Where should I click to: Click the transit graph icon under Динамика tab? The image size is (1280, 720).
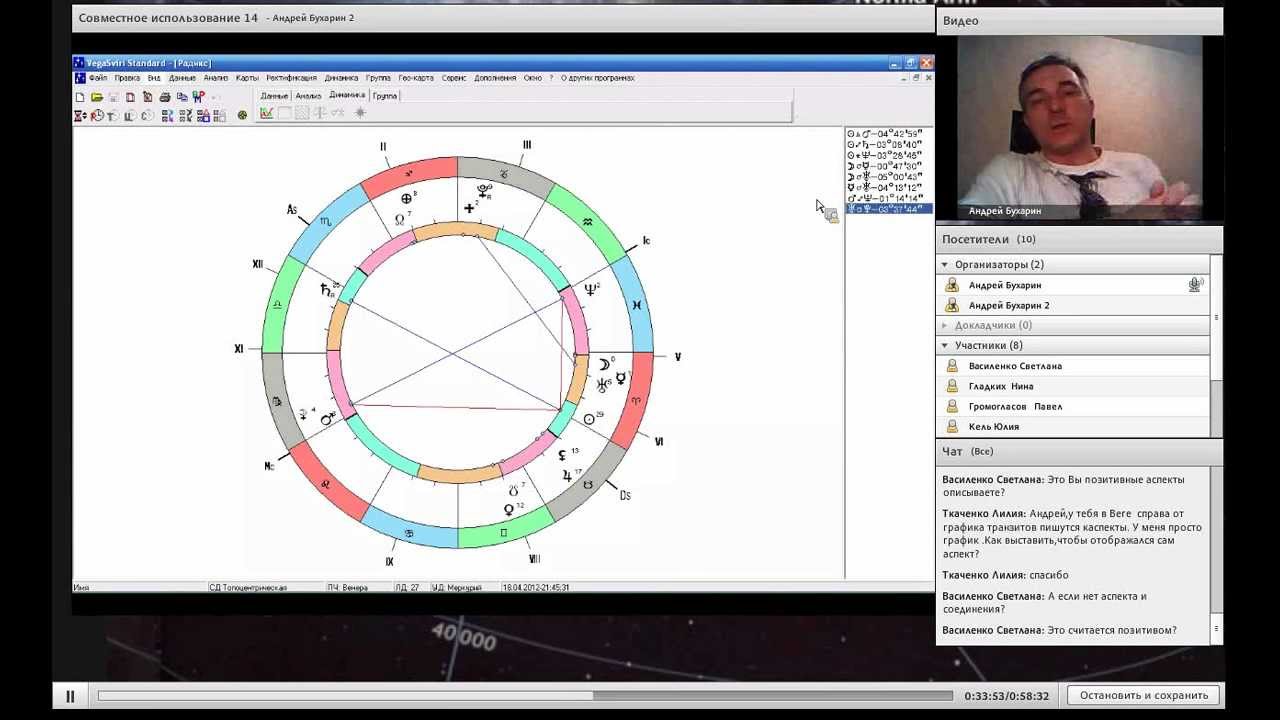(x=267, y=113)
